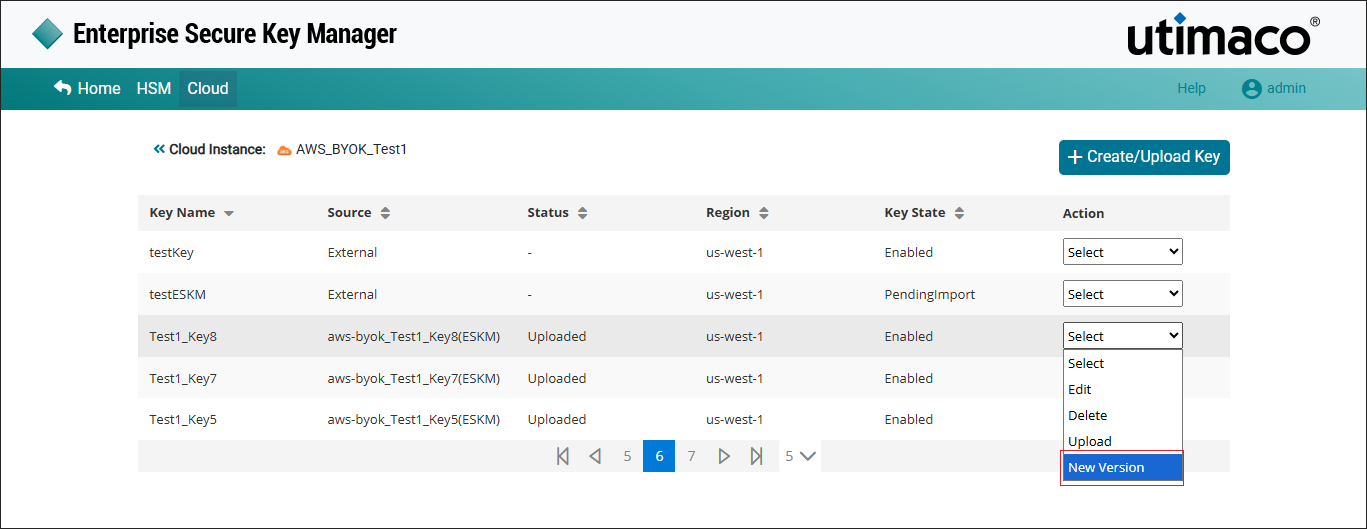1367x529 pixels.
Task: Sort by Key Name column arrow
Action: coord(229,213)
